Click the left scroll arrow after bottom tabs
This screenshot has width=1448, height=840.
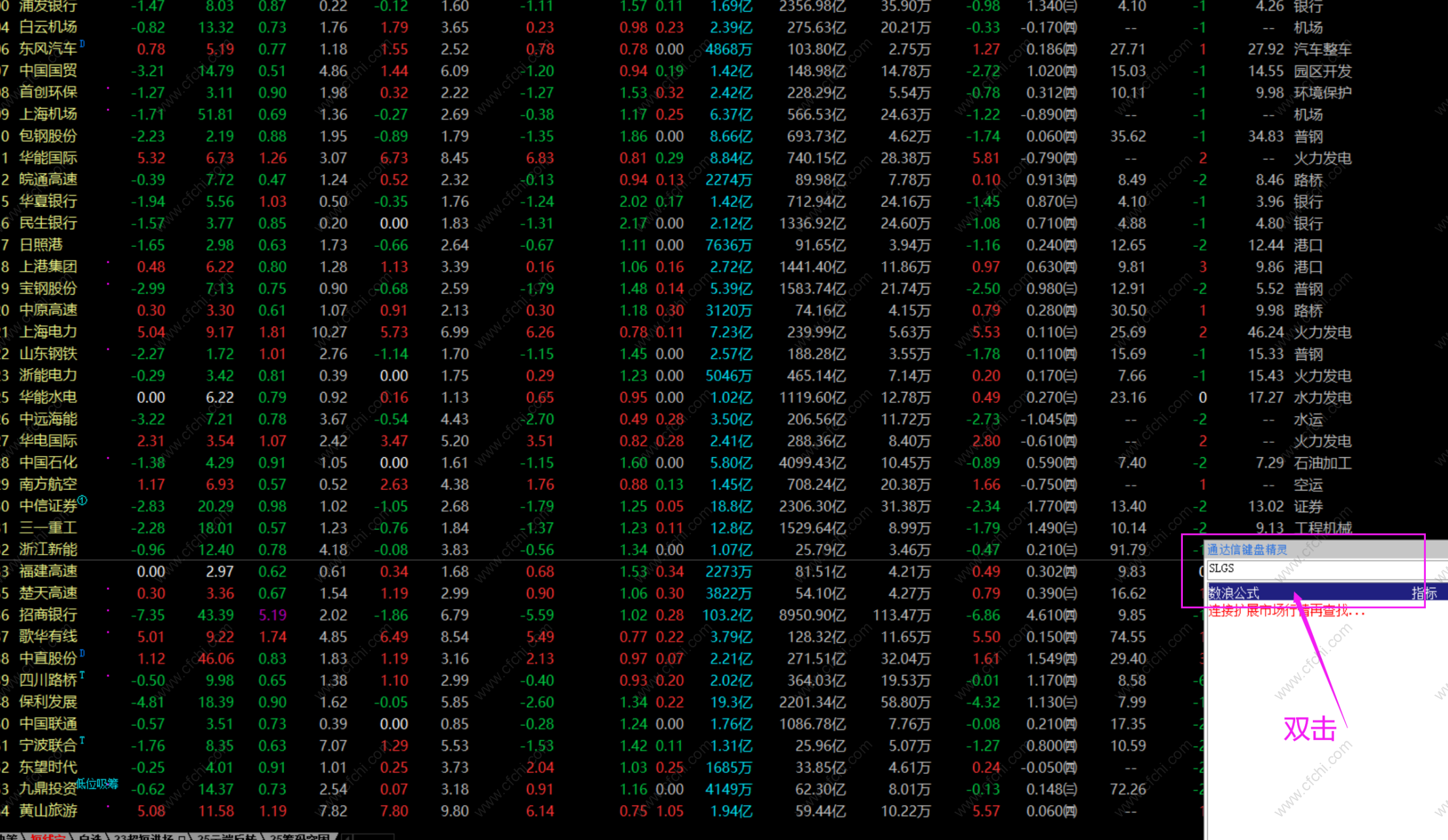[x=347, y=837]
